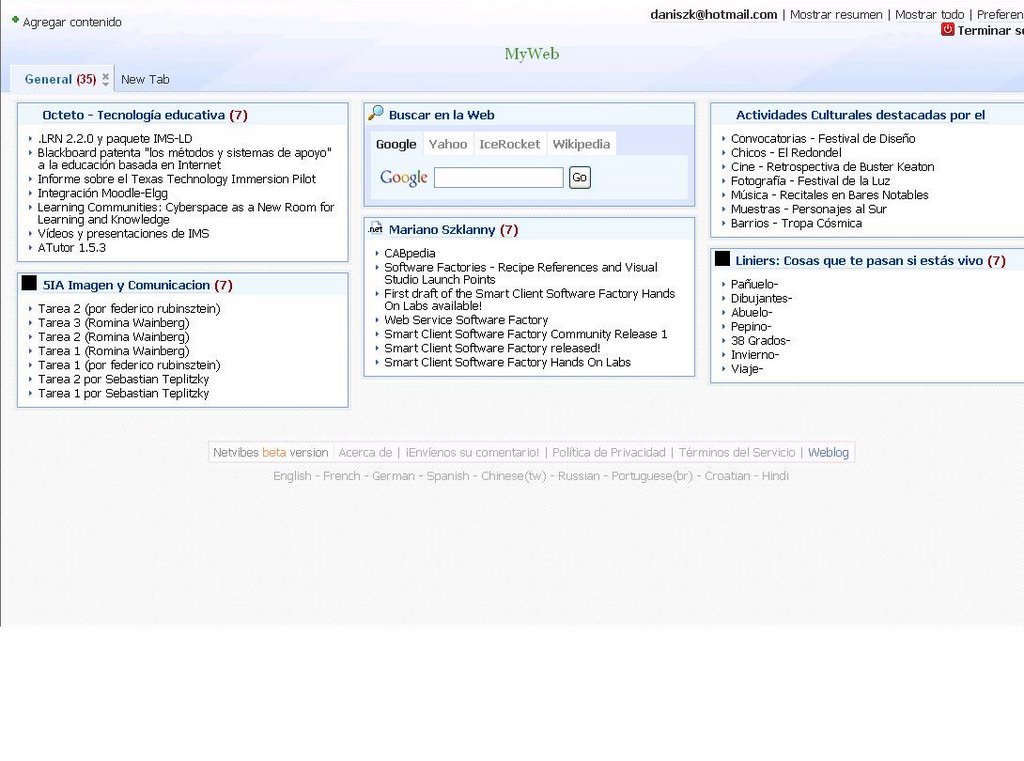Close the General tab with its x icon

105,76
